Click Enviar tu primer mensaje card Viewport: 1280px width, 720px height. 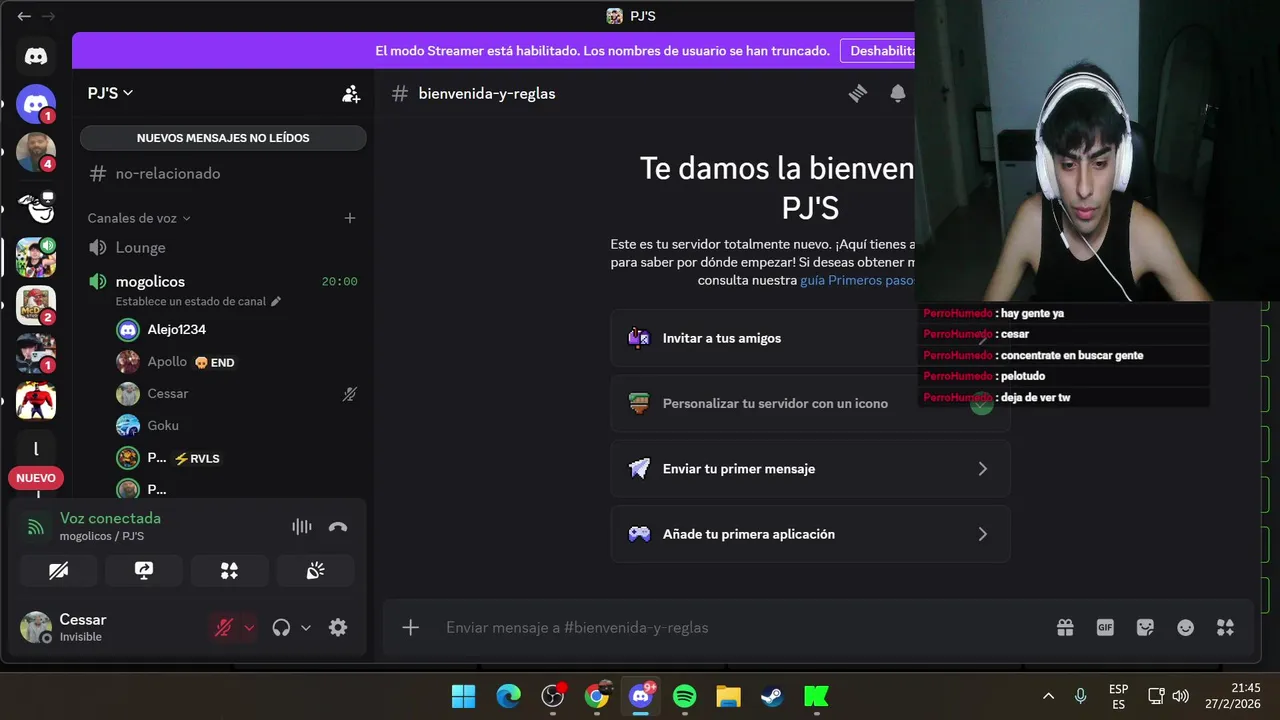point(810,468)
